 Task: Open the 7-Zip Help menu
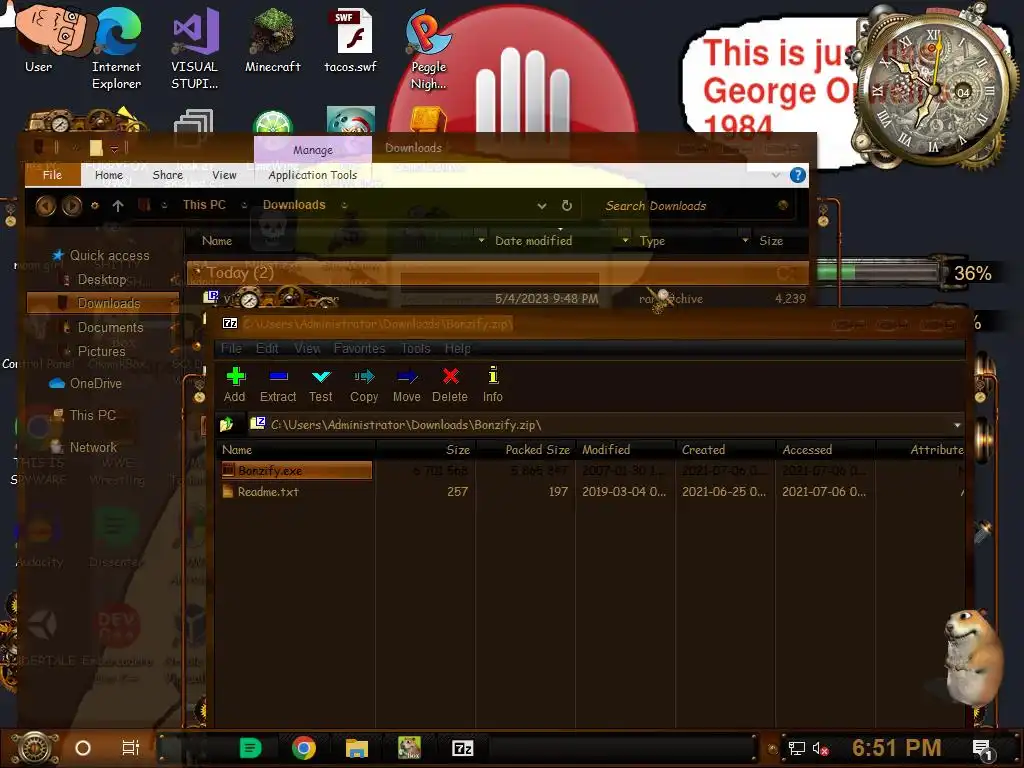tap(458, 349)
